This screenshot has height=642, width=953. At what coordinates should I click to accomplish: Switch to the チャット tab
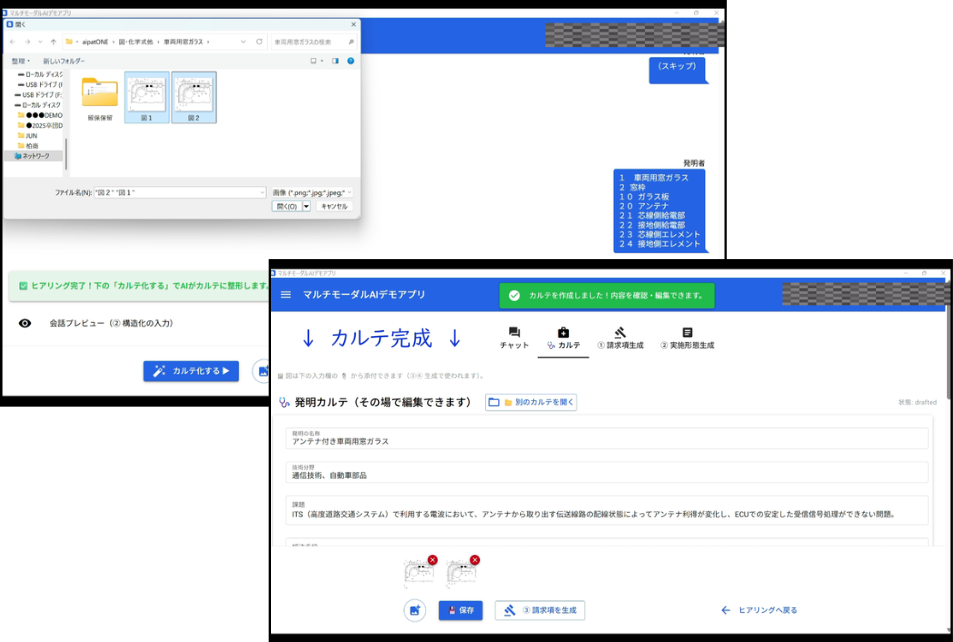click(x=514, y=338)
